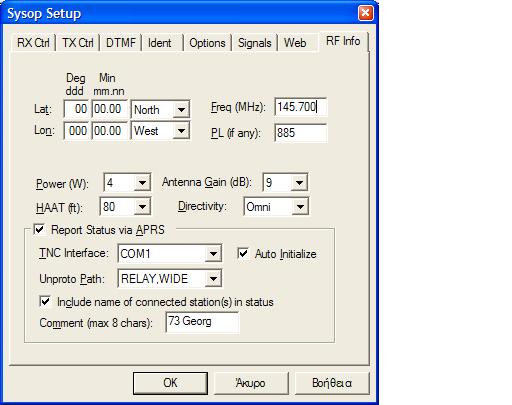This screenshot has width=512, height=405.
Task: Toggle Report Status via APRS checkbox
Action: [39, 230]
